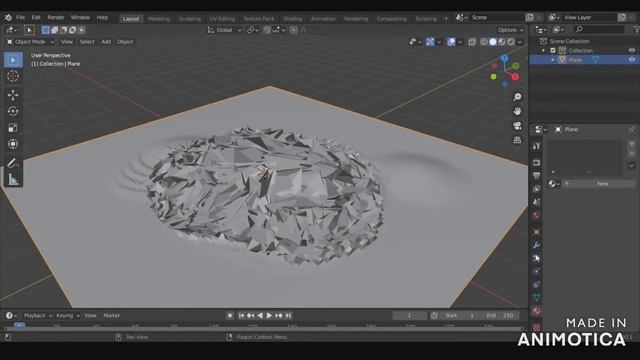Image resolution: width=640 pixels, height=360 pixels.
Task: Open the Output properties tab
Action: pyautogui.click(x=537, y=176)
